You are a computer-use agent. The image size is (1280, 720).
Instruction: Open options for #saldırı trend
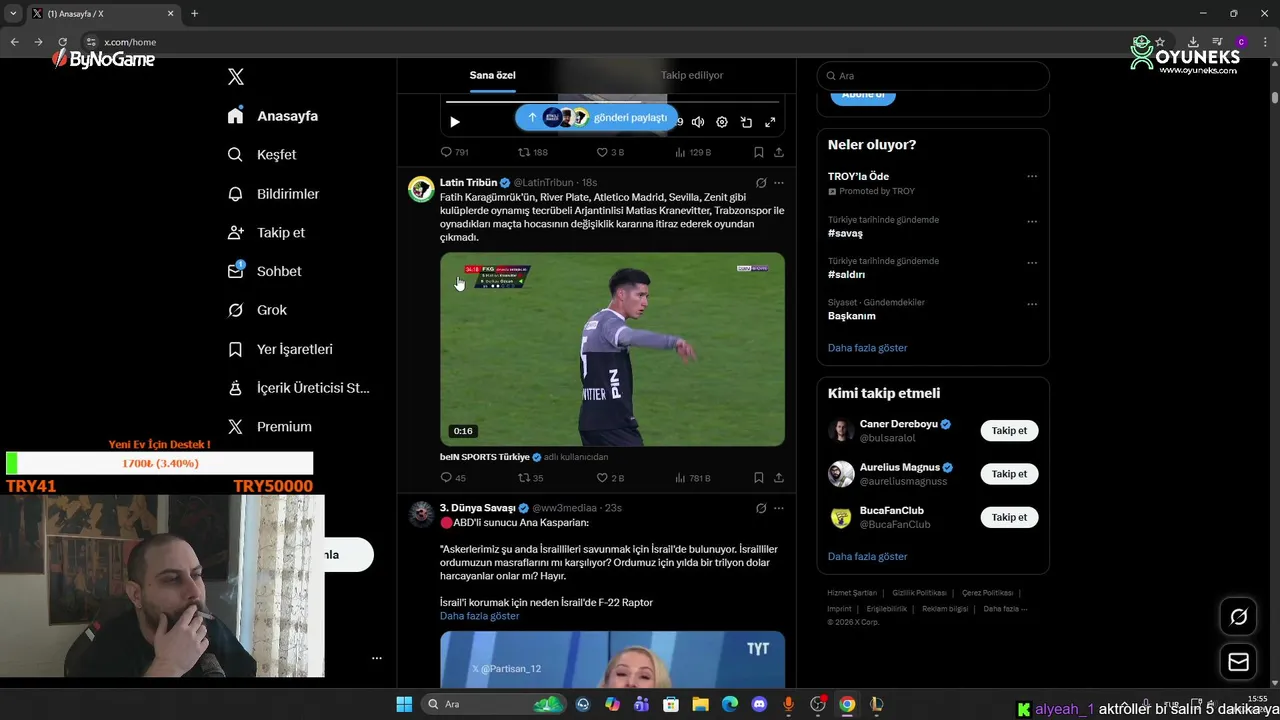pos(1032,262)
